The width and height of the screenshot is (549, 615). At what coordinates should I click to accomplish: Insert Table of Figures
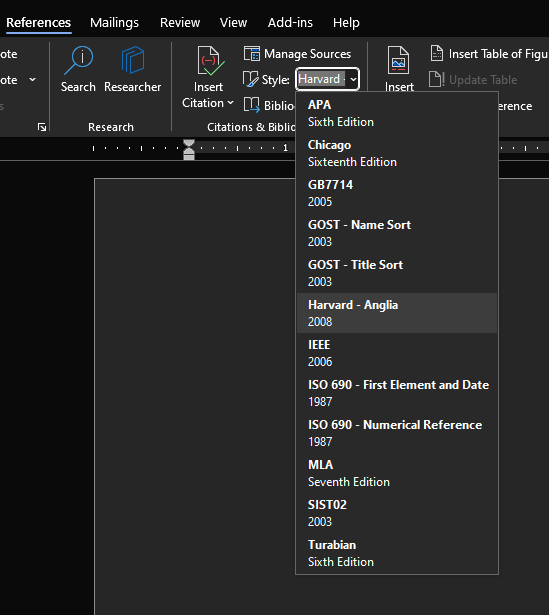tap(489, 54)
